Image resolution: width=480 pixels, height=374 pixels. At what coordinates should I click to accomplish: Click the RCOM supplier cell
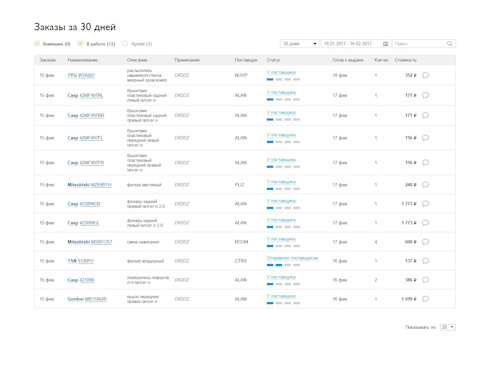click(241, 242)
